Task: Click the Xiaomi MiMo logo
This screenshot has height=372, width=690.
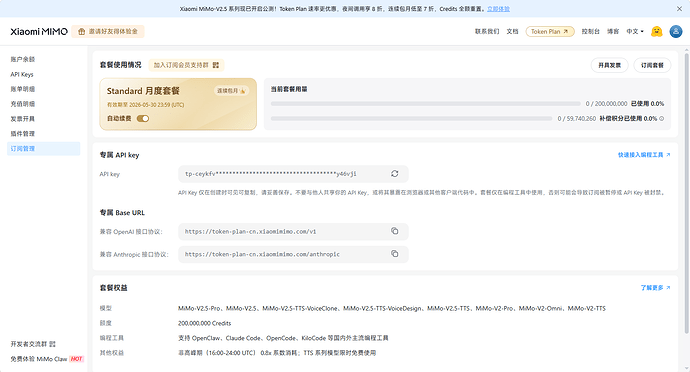Action: [x=39, y=32]
